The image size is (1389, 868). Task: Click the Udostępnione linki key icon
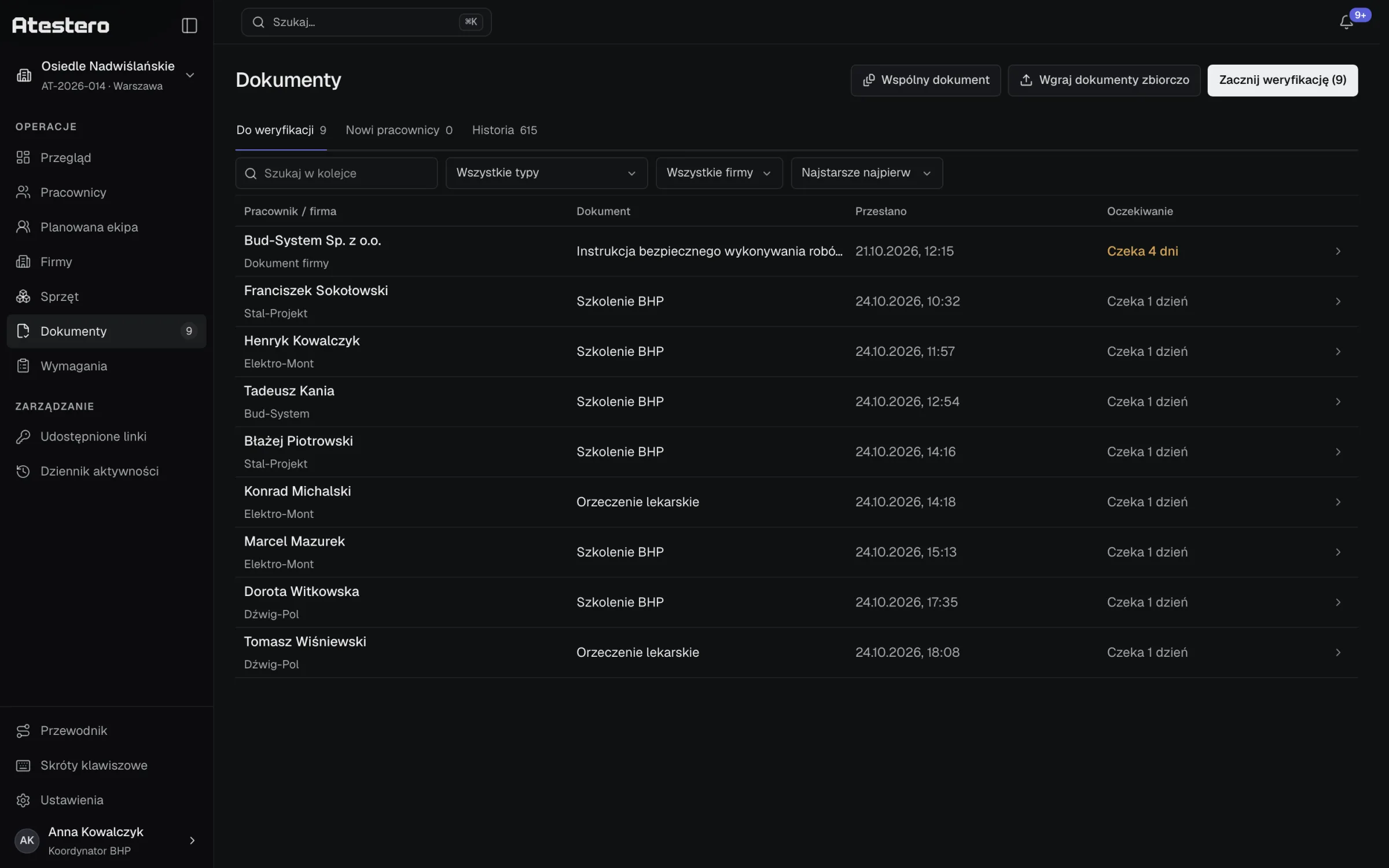click(x=23, y=436)
